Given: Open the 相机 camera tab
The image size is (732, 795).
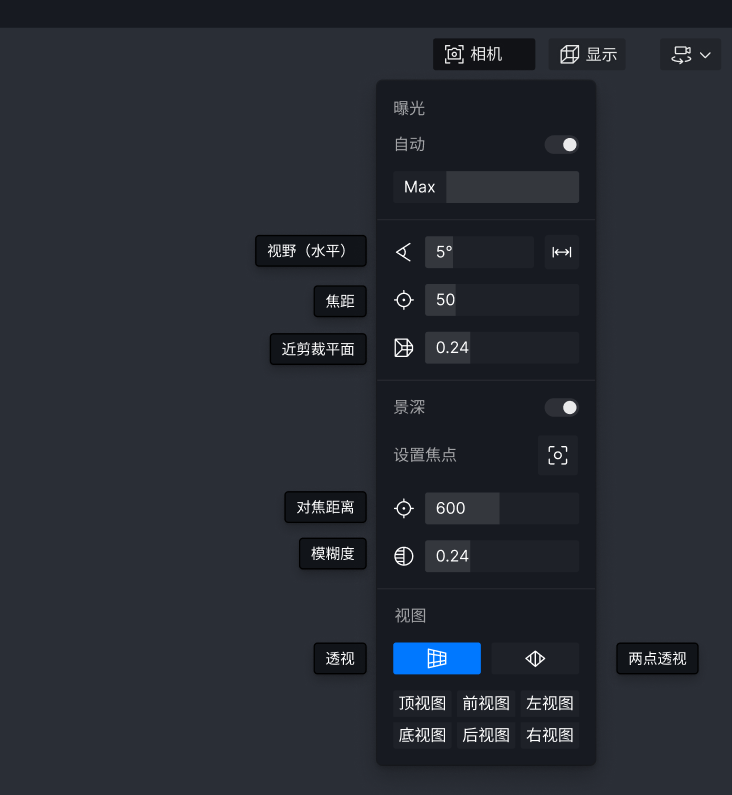Looking at the screenshot, I should coord(484,54).
